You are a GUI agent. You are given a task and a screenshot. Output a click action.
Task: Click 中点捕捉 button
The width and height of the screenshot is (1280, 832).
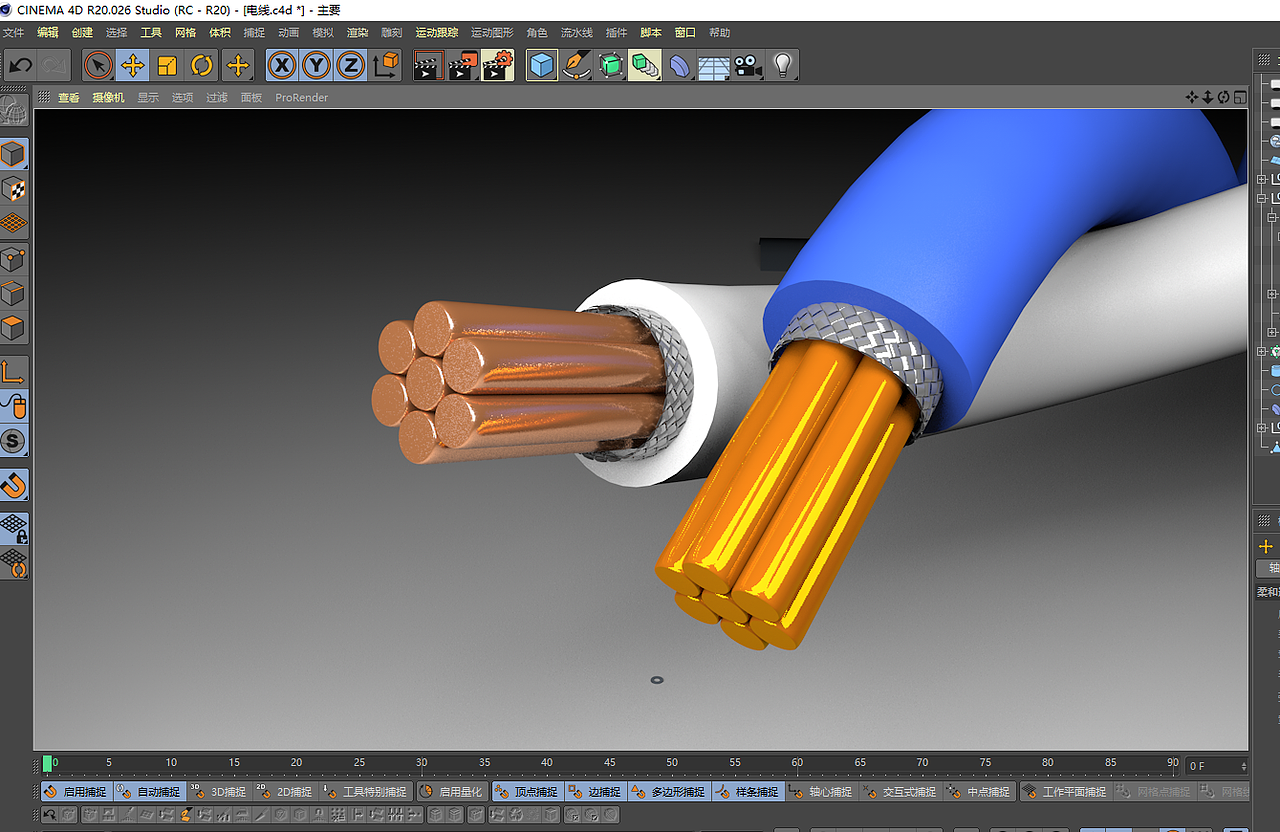click(x=980, y=792)
